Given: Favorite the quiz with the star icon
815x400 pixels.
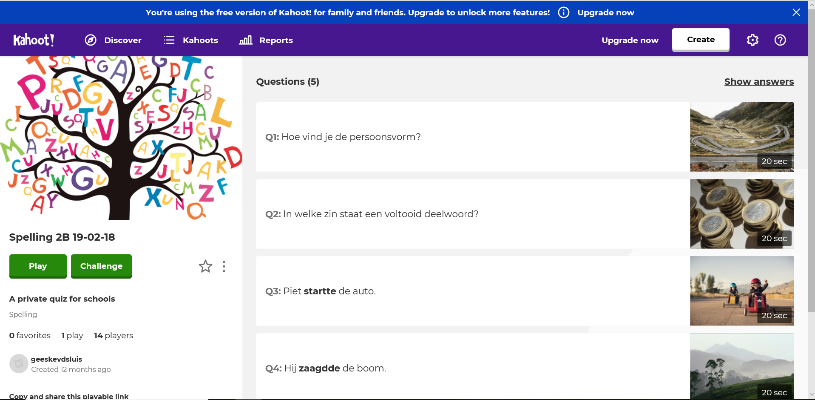Looking at the screenshot, I should point(206,266).
